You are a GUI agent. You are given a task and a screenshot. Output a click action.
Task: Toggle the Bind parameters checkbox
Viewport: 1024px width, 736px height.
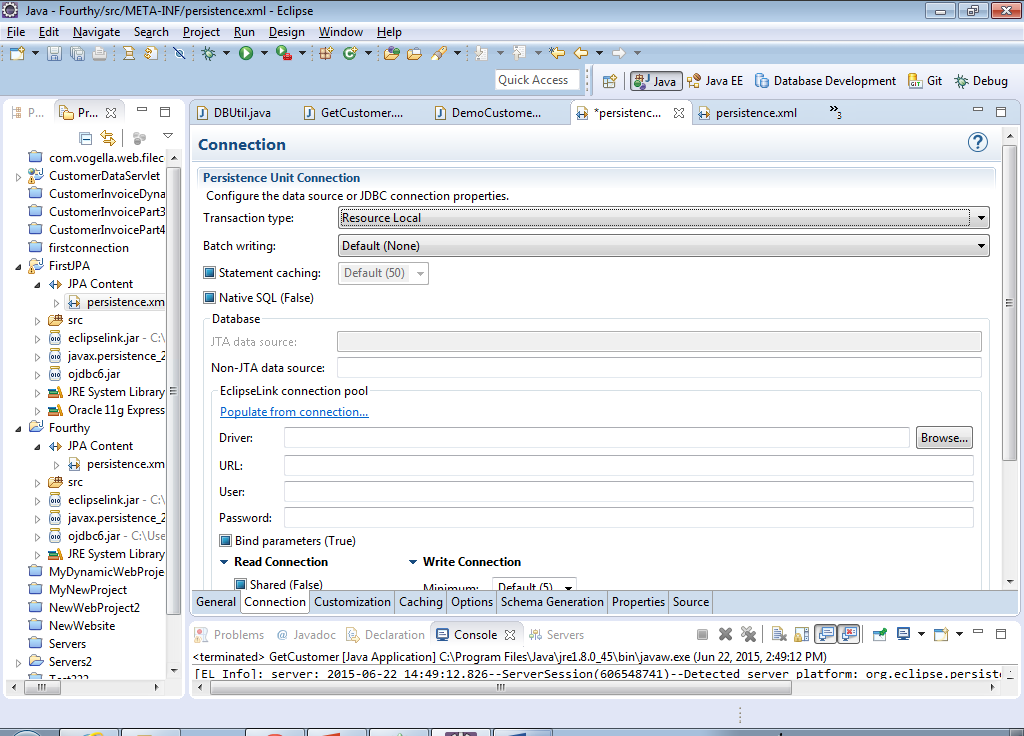tap(226, 541)
